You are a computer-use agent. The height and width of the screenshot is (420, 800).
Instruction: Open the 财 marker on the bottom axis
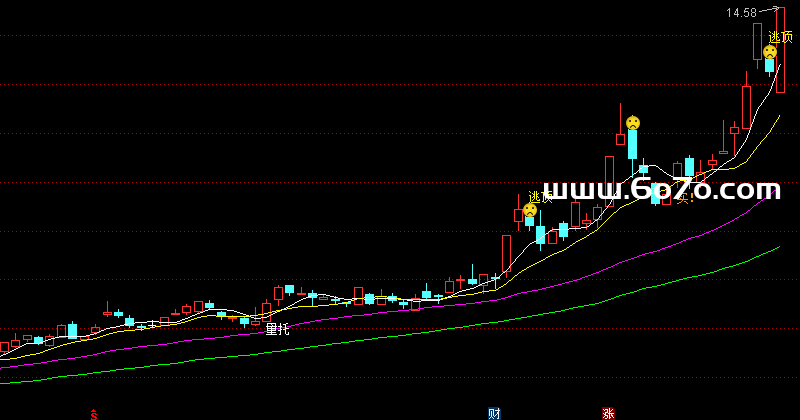pos(494,413)
